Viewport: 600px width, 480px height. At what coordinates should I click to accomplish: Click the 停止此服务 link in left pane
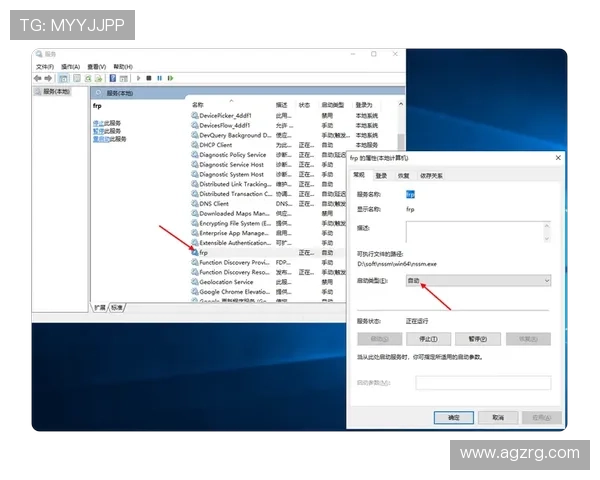point(106,122)
